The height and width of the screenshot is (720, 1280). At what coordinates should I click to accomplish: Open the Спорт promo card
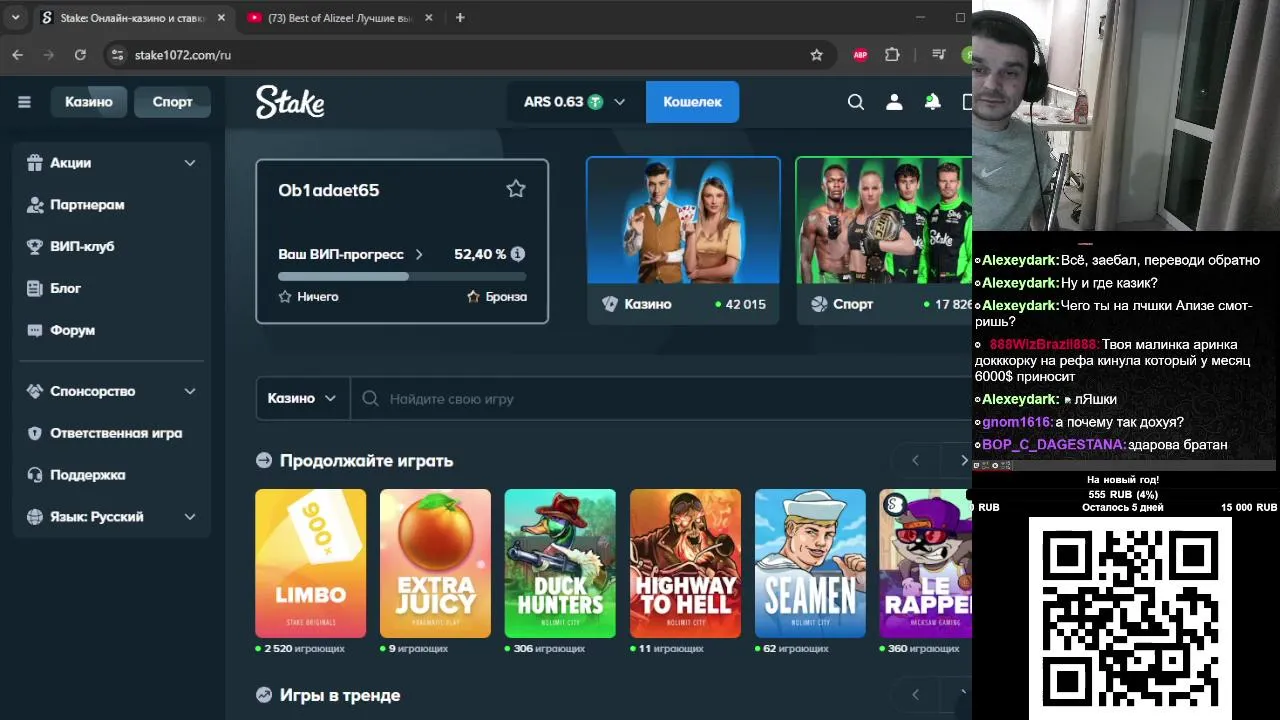pos(884,240)
